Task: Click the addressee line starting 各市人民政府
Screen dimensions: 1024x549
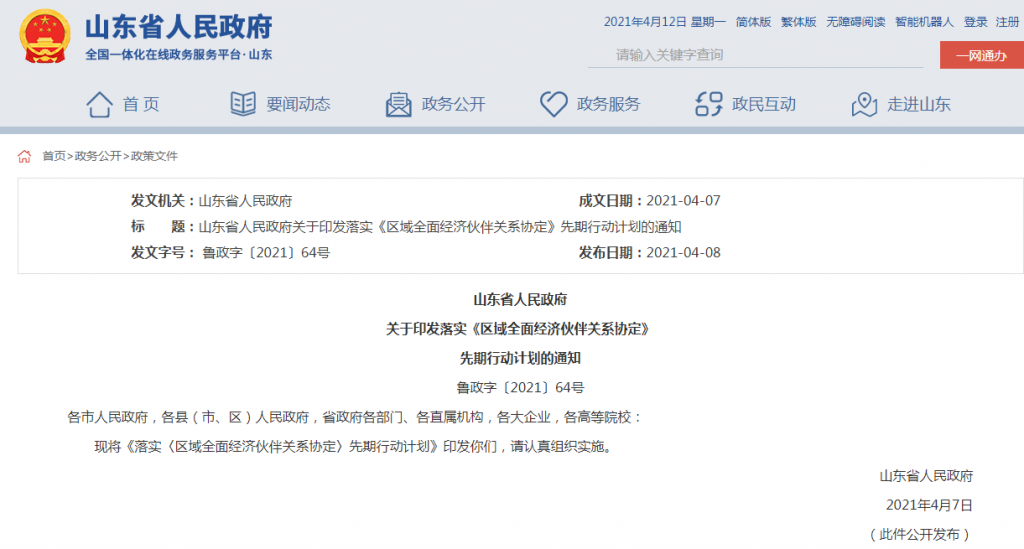Action: [x=355, y=417]
